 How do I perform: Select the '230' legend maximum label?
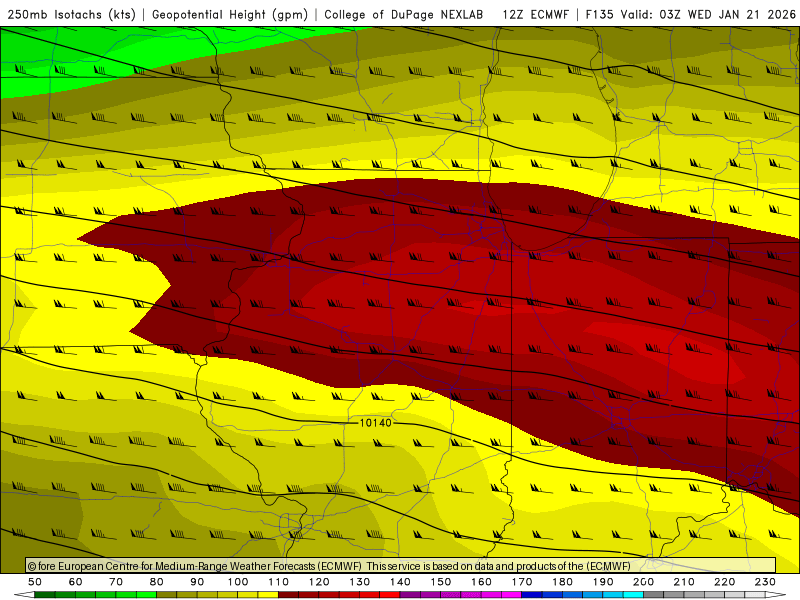765,582
